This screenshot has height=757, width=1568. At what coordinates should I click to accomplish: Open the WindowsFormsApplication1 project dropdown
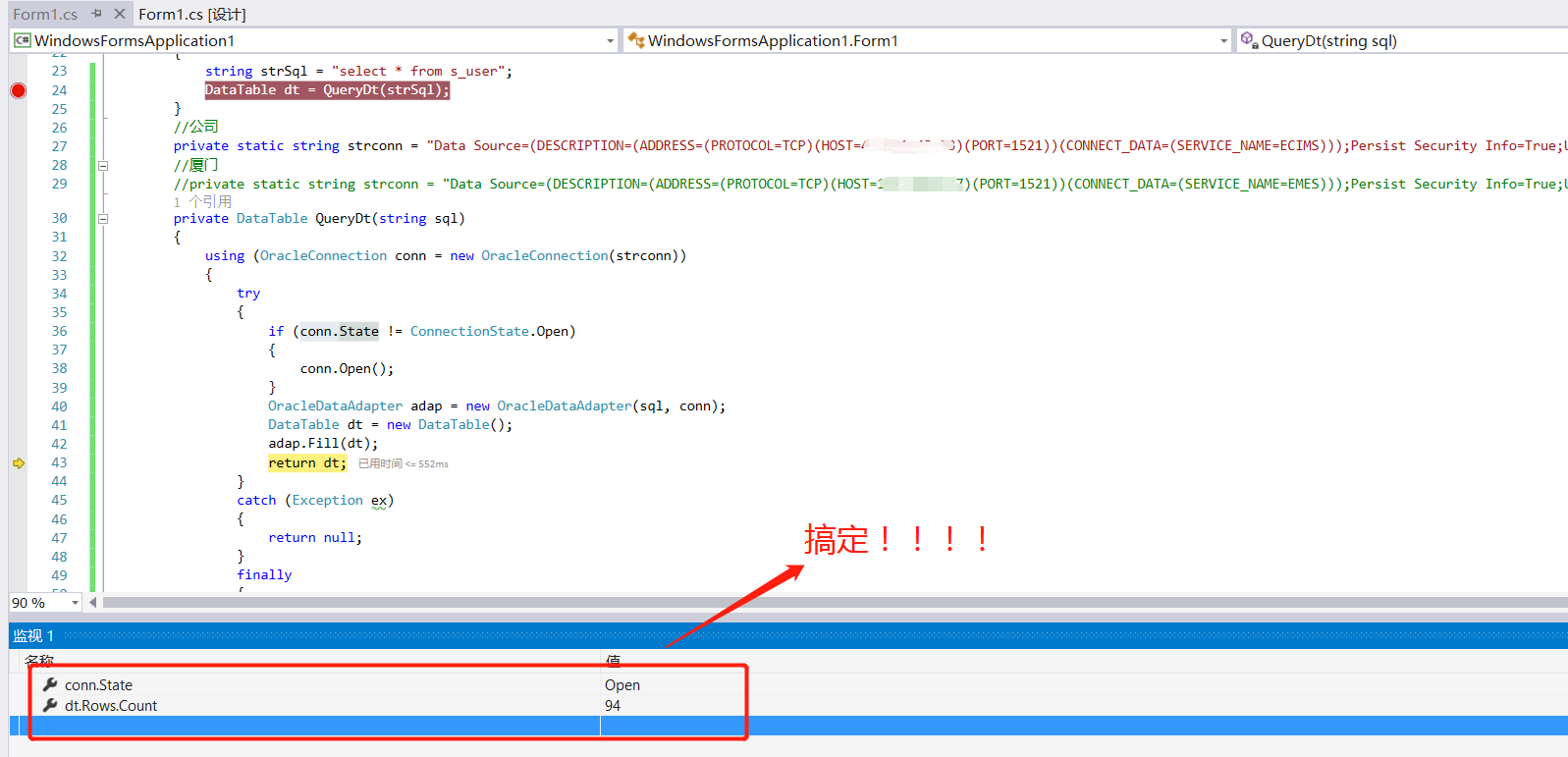pos(610,41)
